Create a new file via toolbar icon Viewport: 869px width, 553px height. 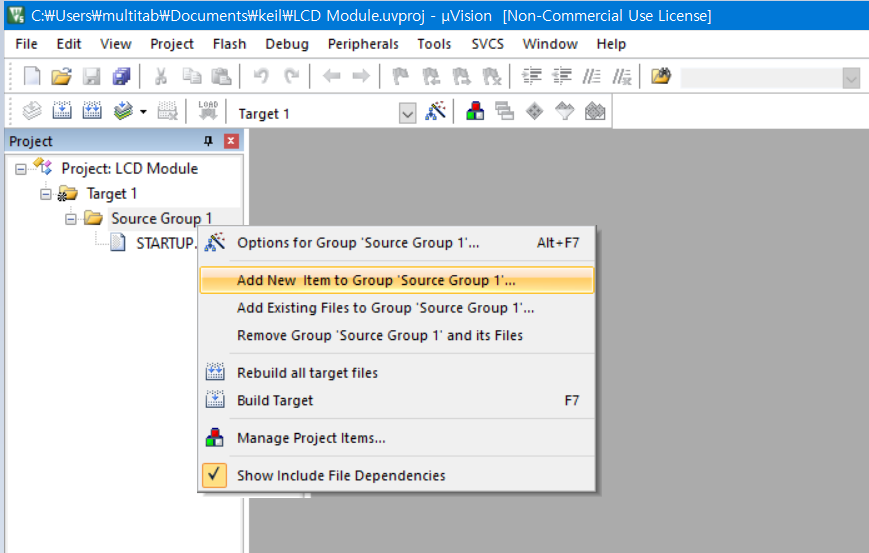click(x=32, y=76)
